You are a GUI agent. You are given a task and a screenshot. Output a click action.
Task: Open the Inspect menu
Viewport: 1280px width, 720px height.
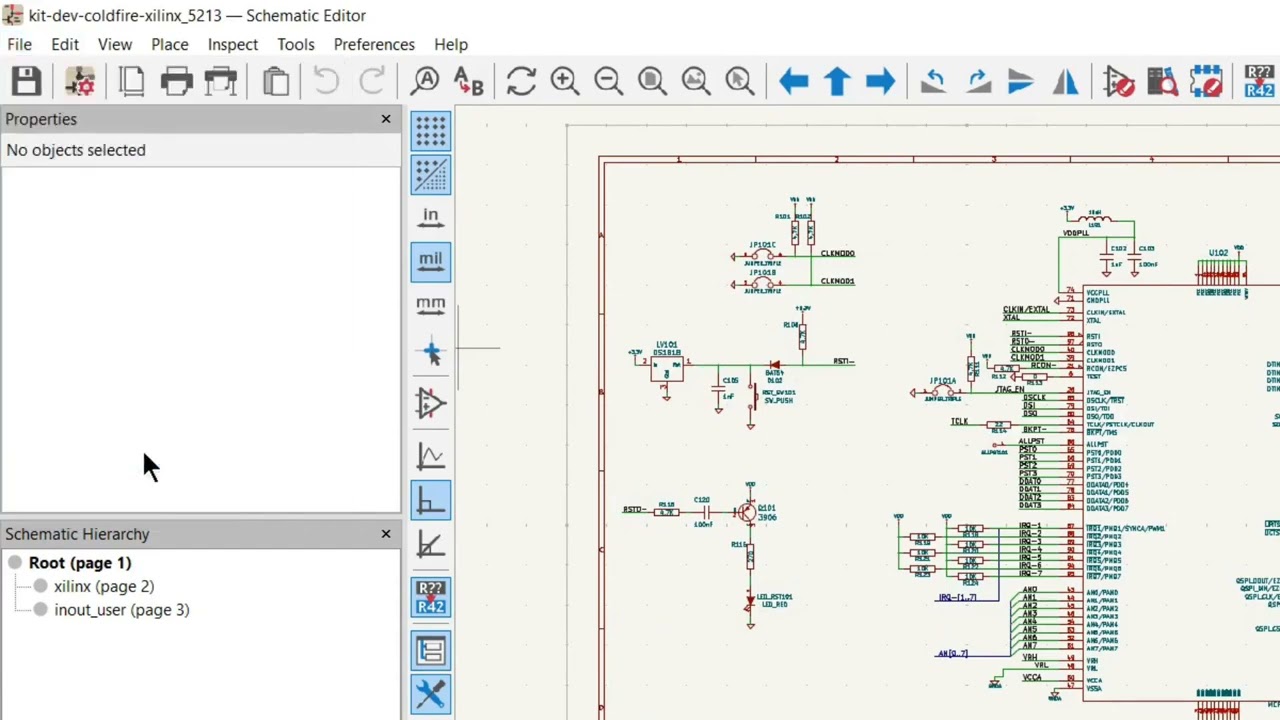click(x=233, y=44)
